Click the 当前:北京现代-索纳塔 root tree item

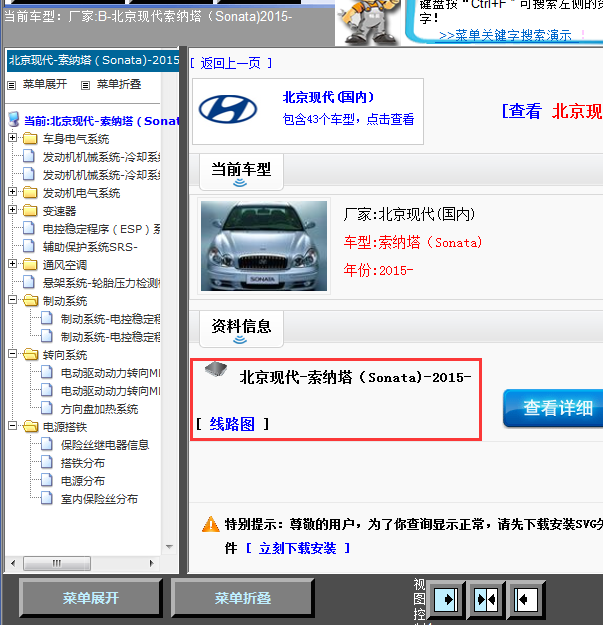click(x=101, y=120)
